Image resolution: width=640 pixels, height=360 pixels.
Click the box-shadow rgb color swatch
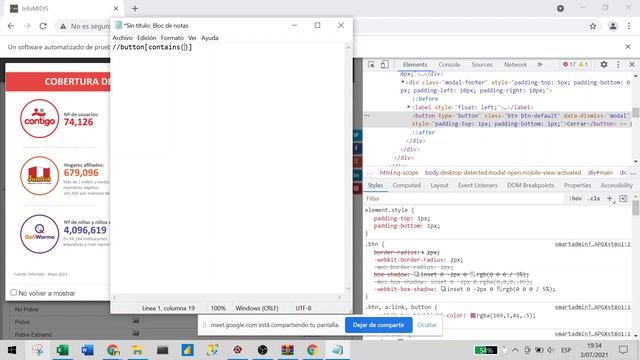(x=473, y=274)
